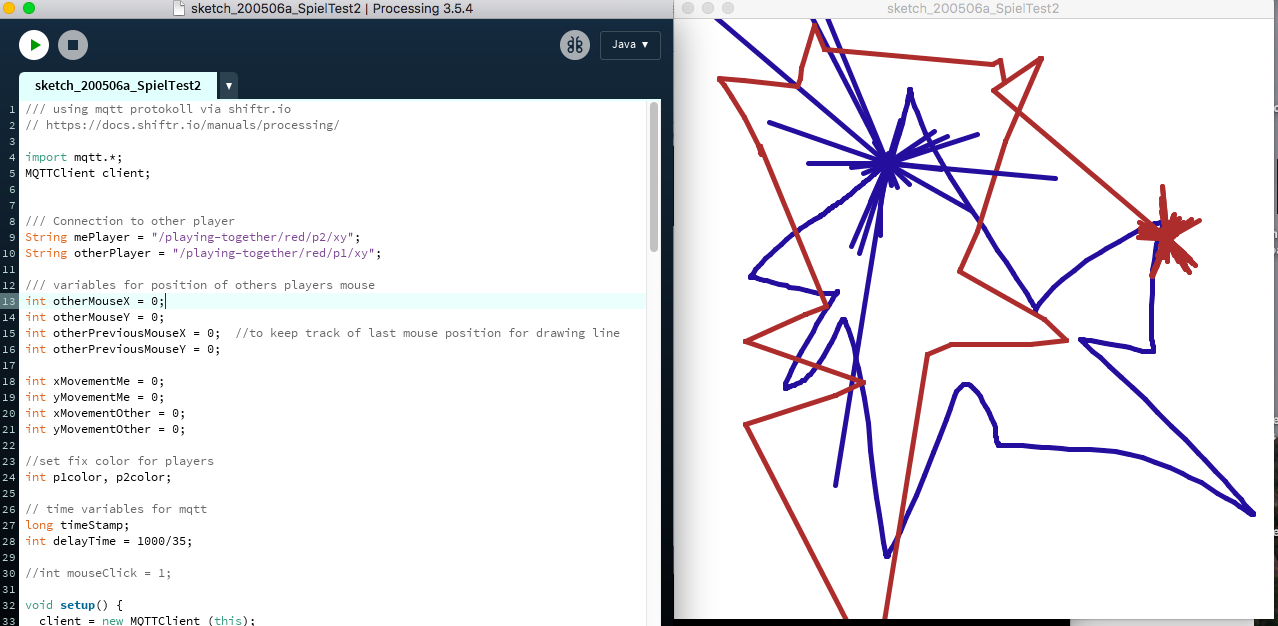
Task: Select the sketch_200506a_SpielTest2 editor tab
Action: pos(118,86)
